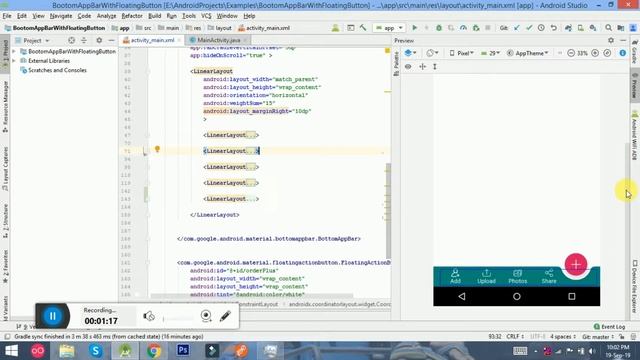Click the Git revert undo icon
The image size is (640, 360).
point(553,28)
